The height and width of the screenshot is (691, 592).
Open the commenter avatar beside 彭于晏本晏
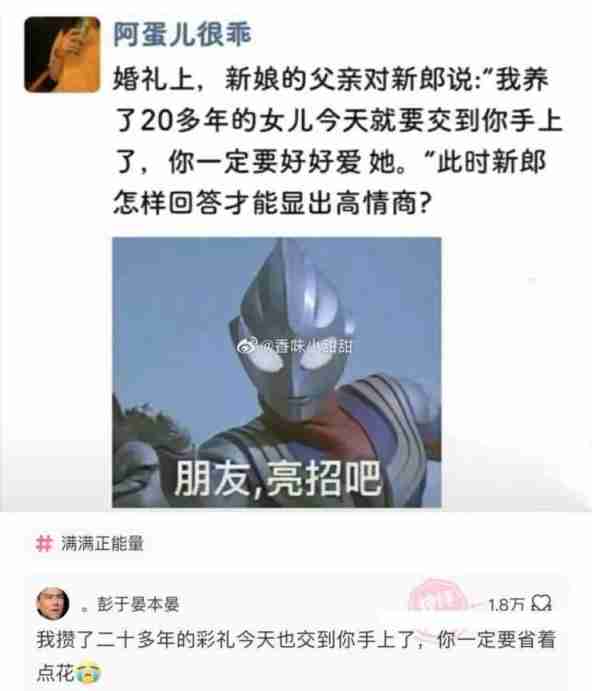click(52, 603)
